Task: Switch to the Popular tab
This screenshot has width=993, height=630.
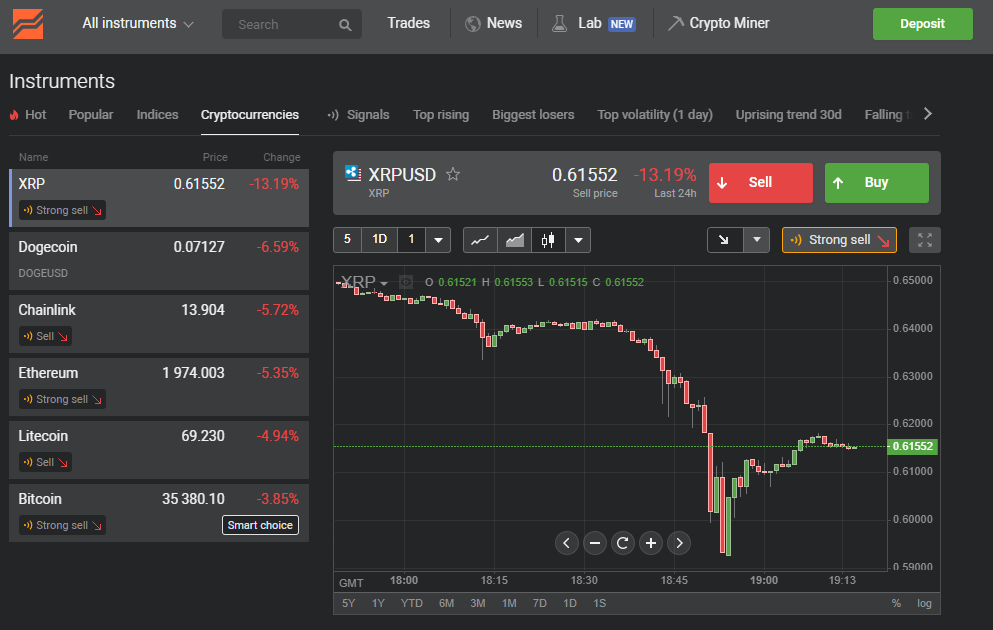Action: tap(91, 115)
